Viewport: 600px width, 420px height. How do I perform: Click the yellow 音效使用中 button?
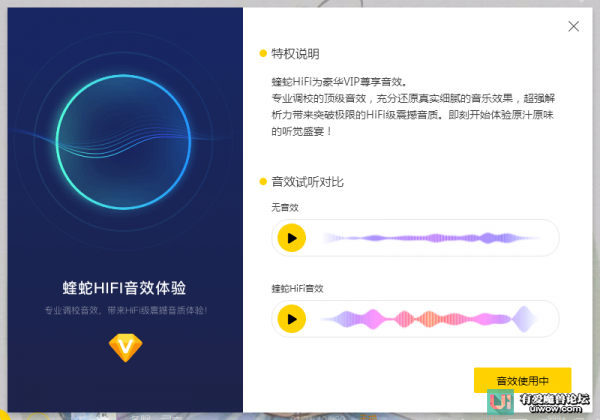(x=522, y=381)
